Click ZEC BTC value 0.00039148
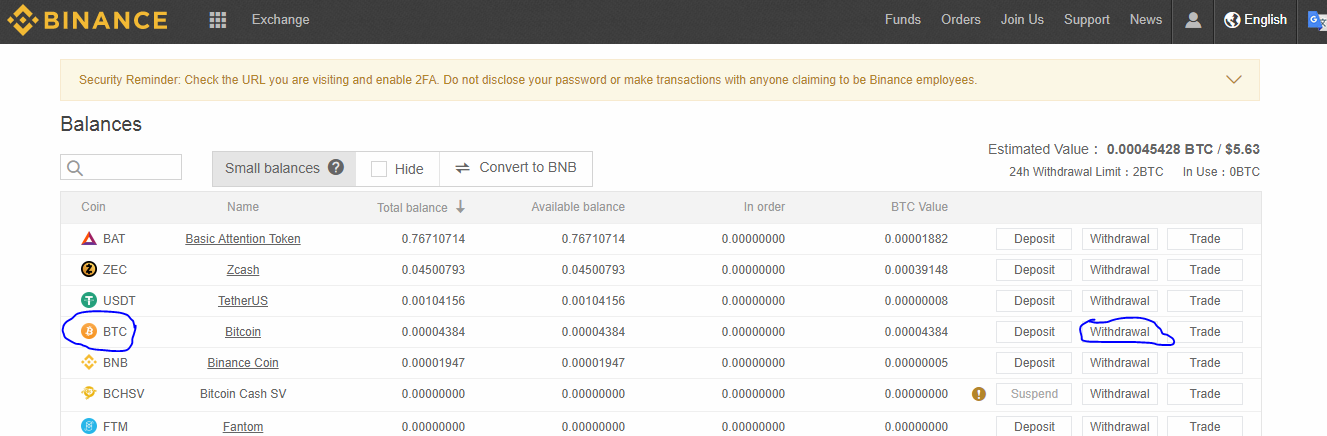The image size is (1327, 436). [916, 270]
